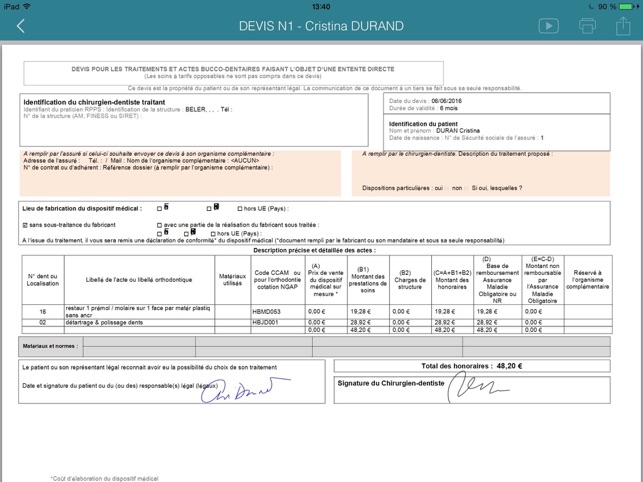Image resolution: width=643 pixels, height=482 pixels.
Task: Tap the 'Matériaux et normes' gray field
Action: coord(314,347)
